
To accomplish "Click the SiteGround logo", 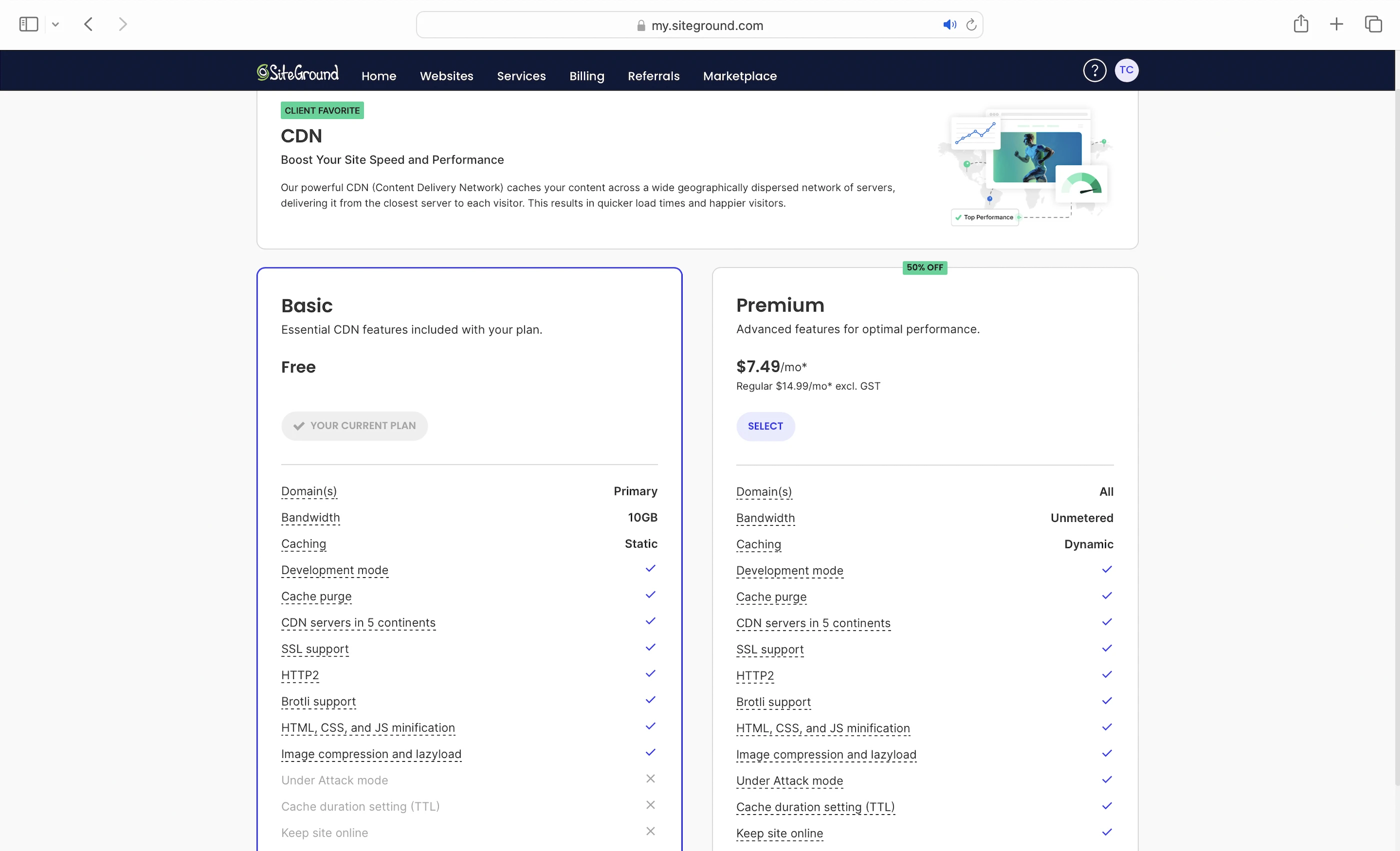I will 297,72.
